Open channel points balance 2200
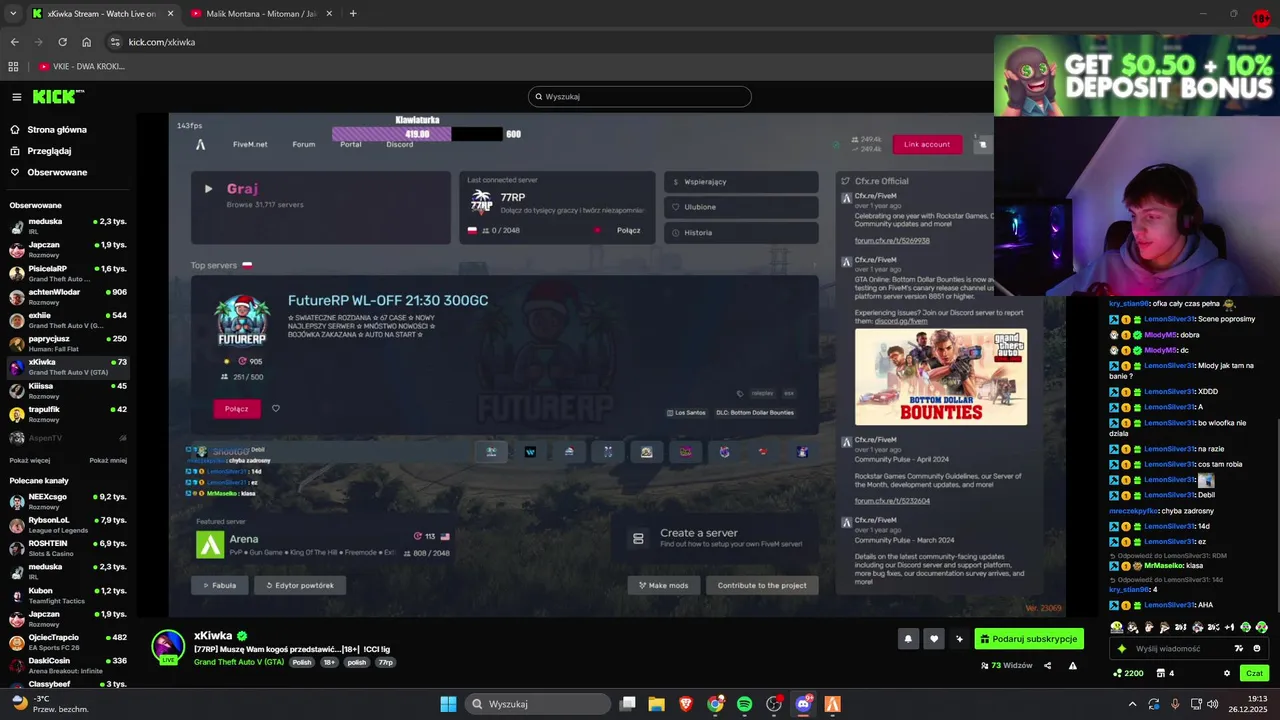This screenshot has width=1280, height=720. pyautogui.click(x=1128, y=673)
